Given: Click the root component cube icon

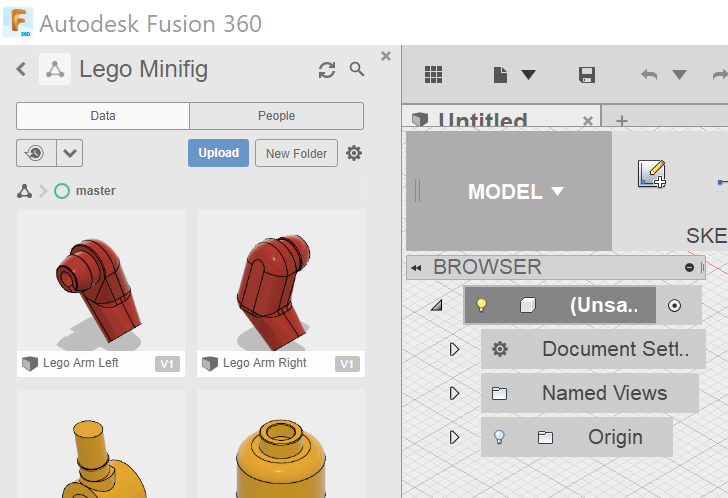Looking at the screenshot, I should click(528, 305).
